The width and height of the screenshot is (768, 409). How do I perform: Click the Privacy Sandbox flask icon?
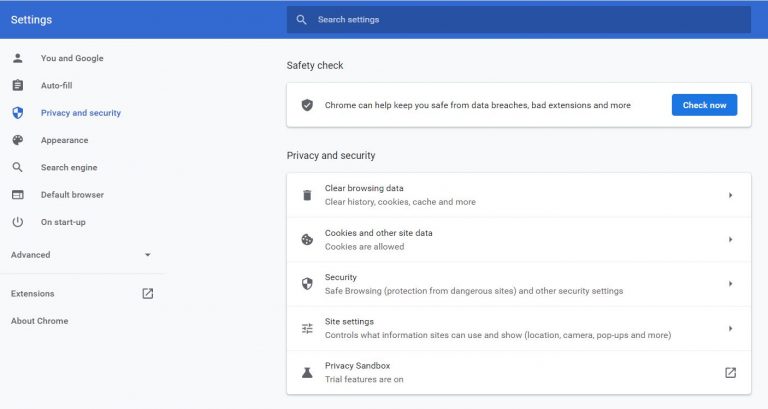(307, 373)
